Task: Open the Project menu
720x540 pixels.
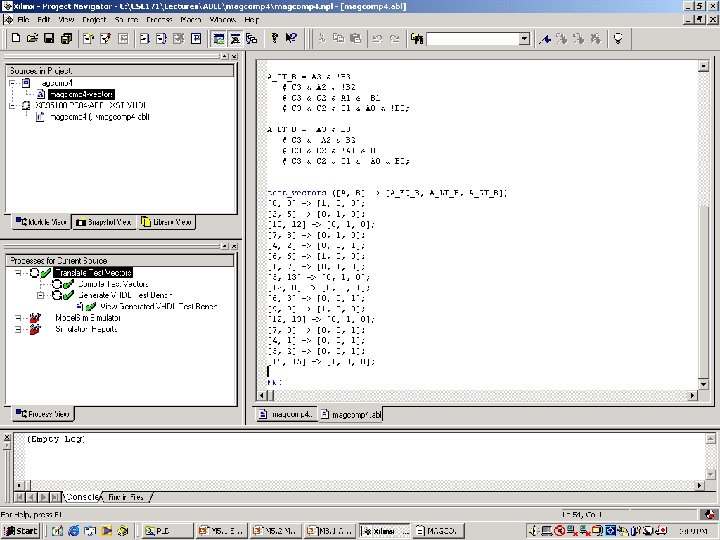Action: [x=94, y=20]
